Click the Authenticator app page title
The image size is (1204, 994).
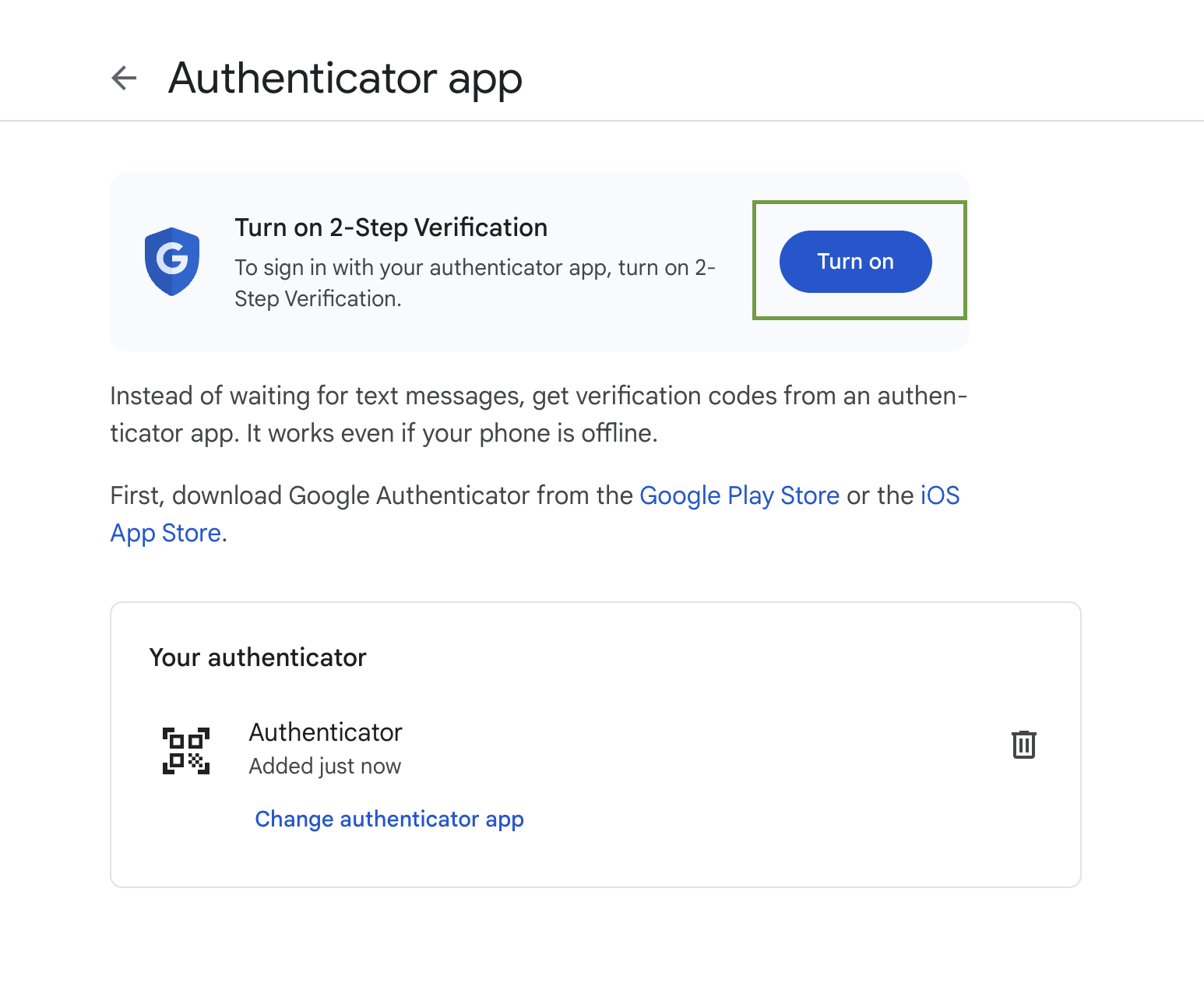[345, 78]
